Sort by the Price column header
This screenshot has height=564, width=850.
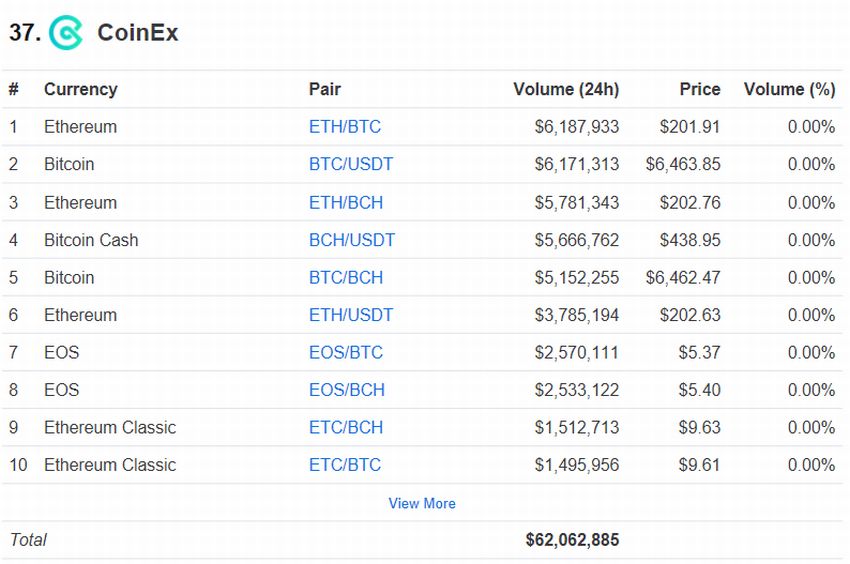point(700,89)
